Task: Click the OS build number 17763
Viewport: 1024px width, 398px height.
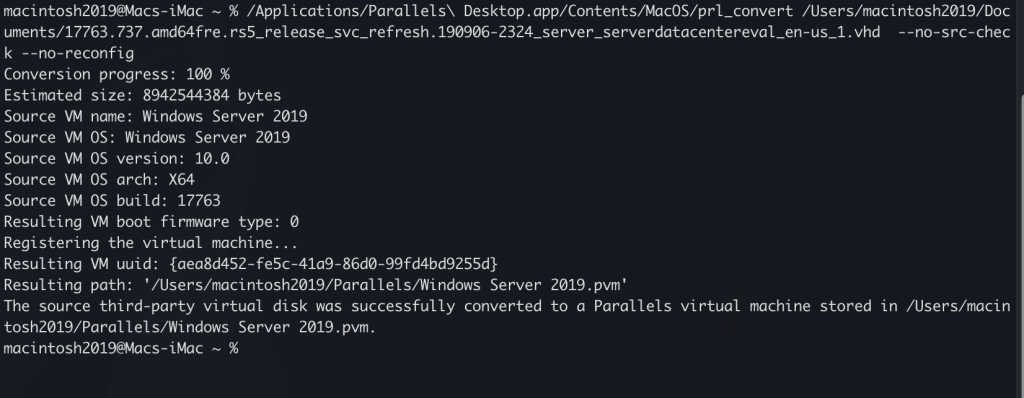Action: 199,201
